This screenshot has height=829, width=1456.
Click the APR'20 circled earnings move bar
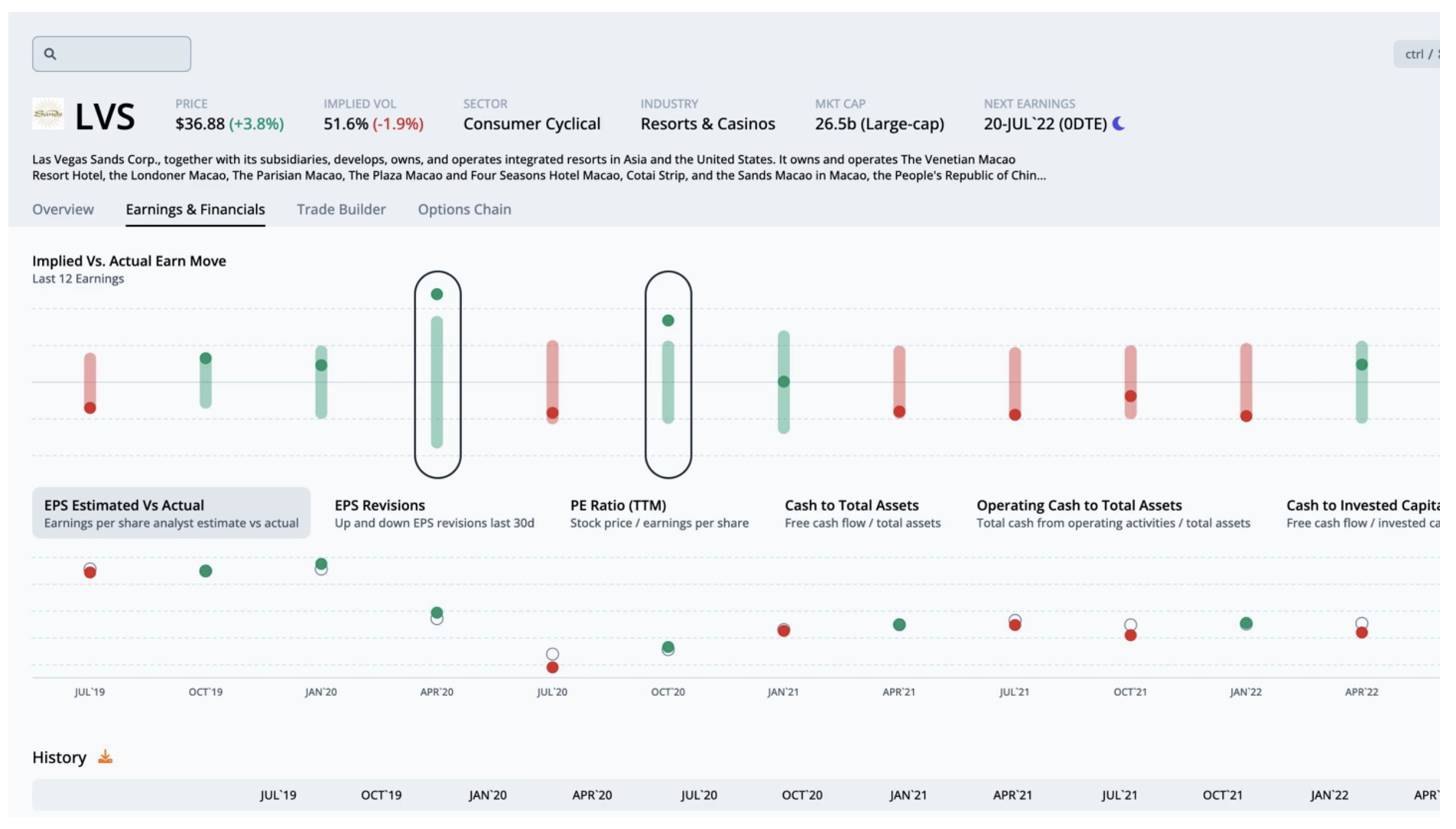click(437, 375)
